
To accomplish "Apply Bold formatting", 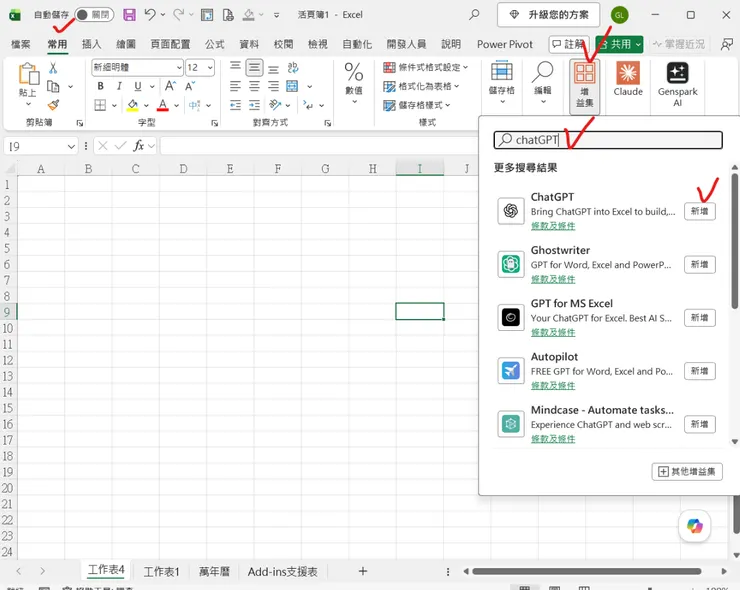I will [100, 86].
